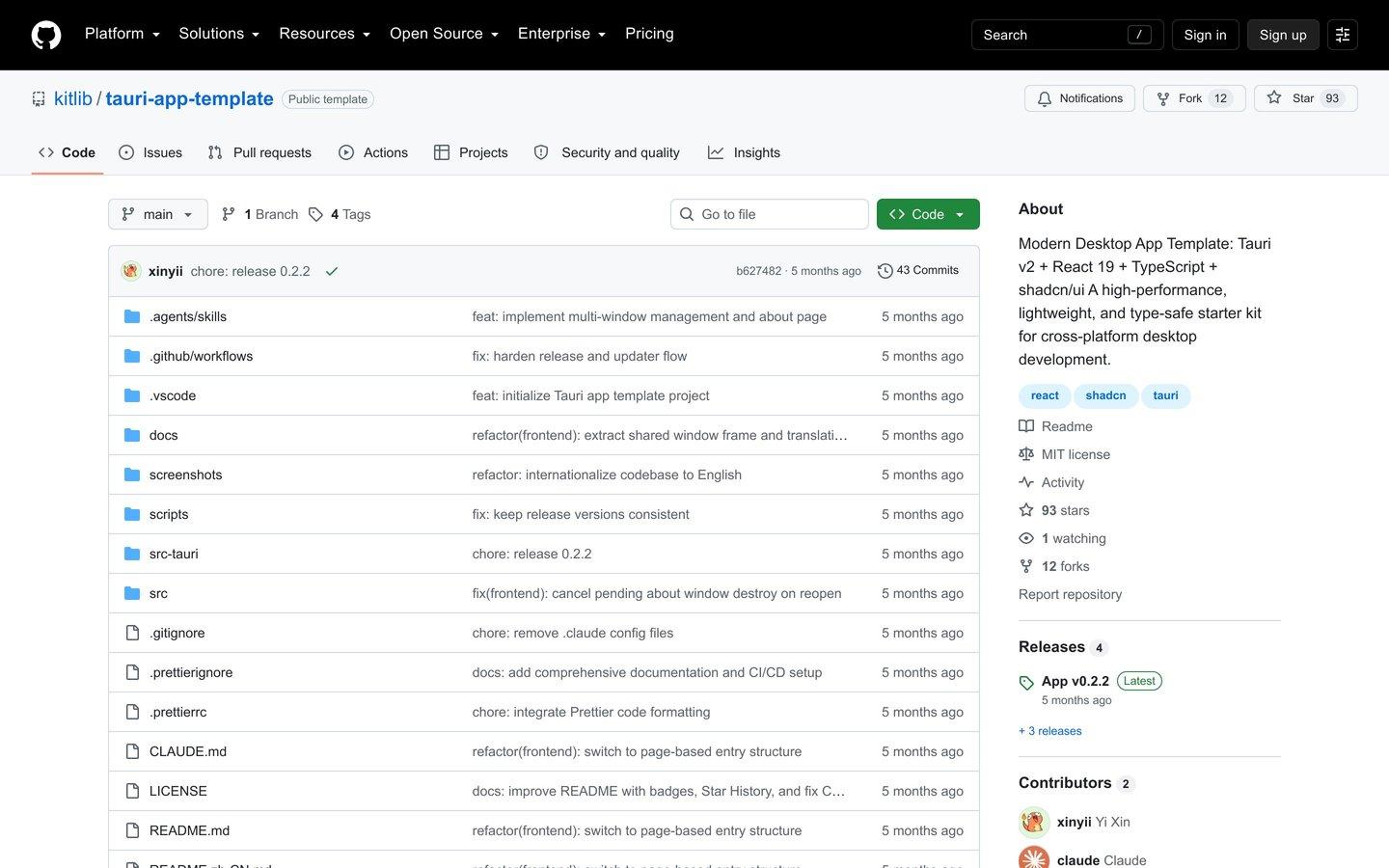The width and height of the screenshot is (1389, 868).
Task: Click the GitHub logo icon
Action: (46, 35)
